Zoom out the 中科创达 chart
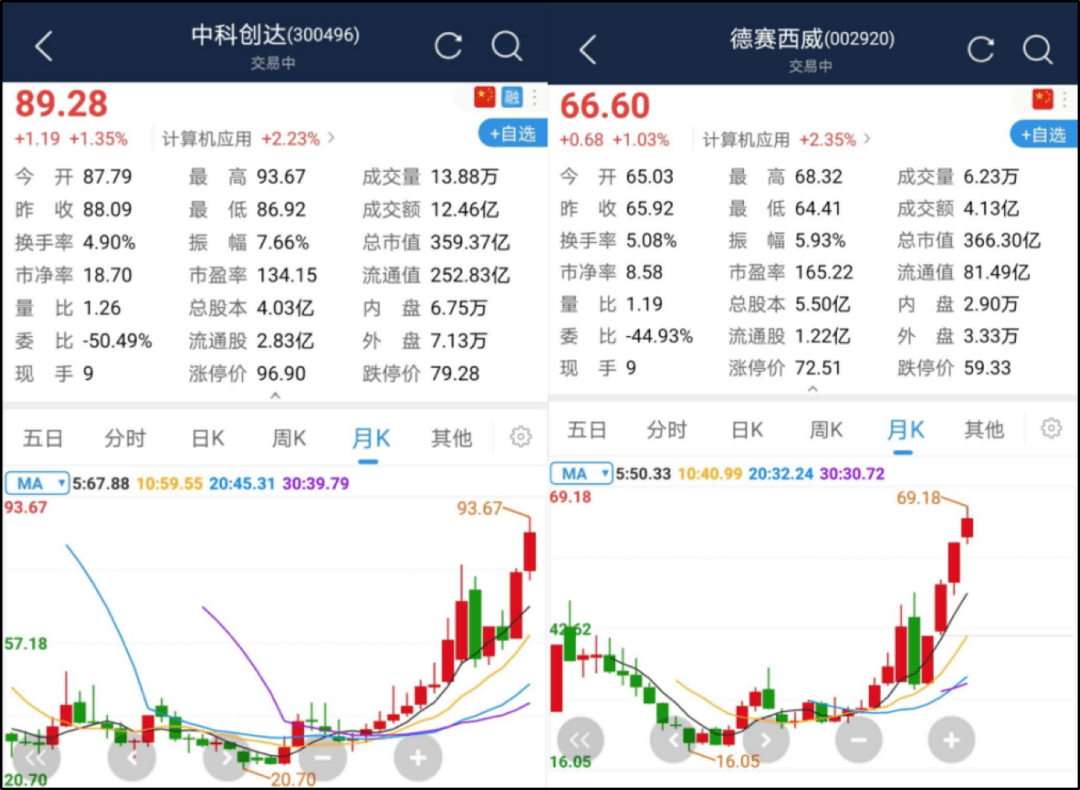1080x790 pixels. click(322, 758)
